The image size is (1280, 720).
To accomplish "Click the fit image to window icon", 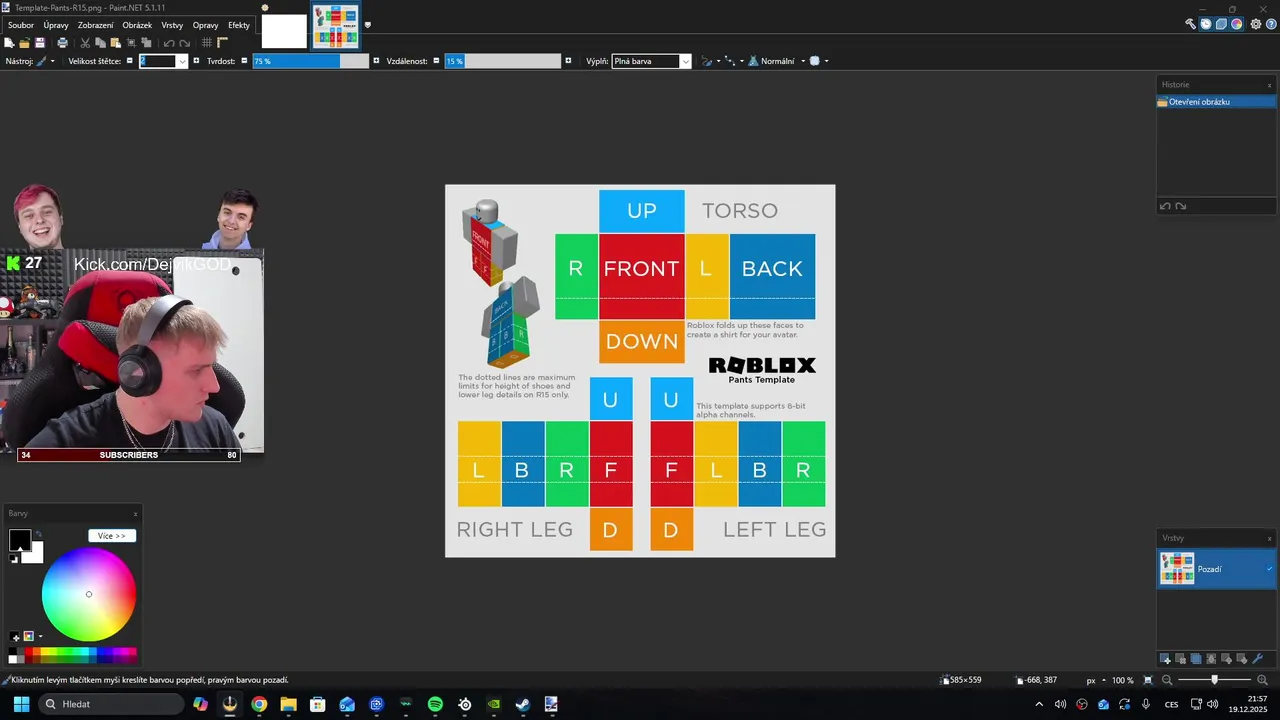I will tap(1148, 680).
